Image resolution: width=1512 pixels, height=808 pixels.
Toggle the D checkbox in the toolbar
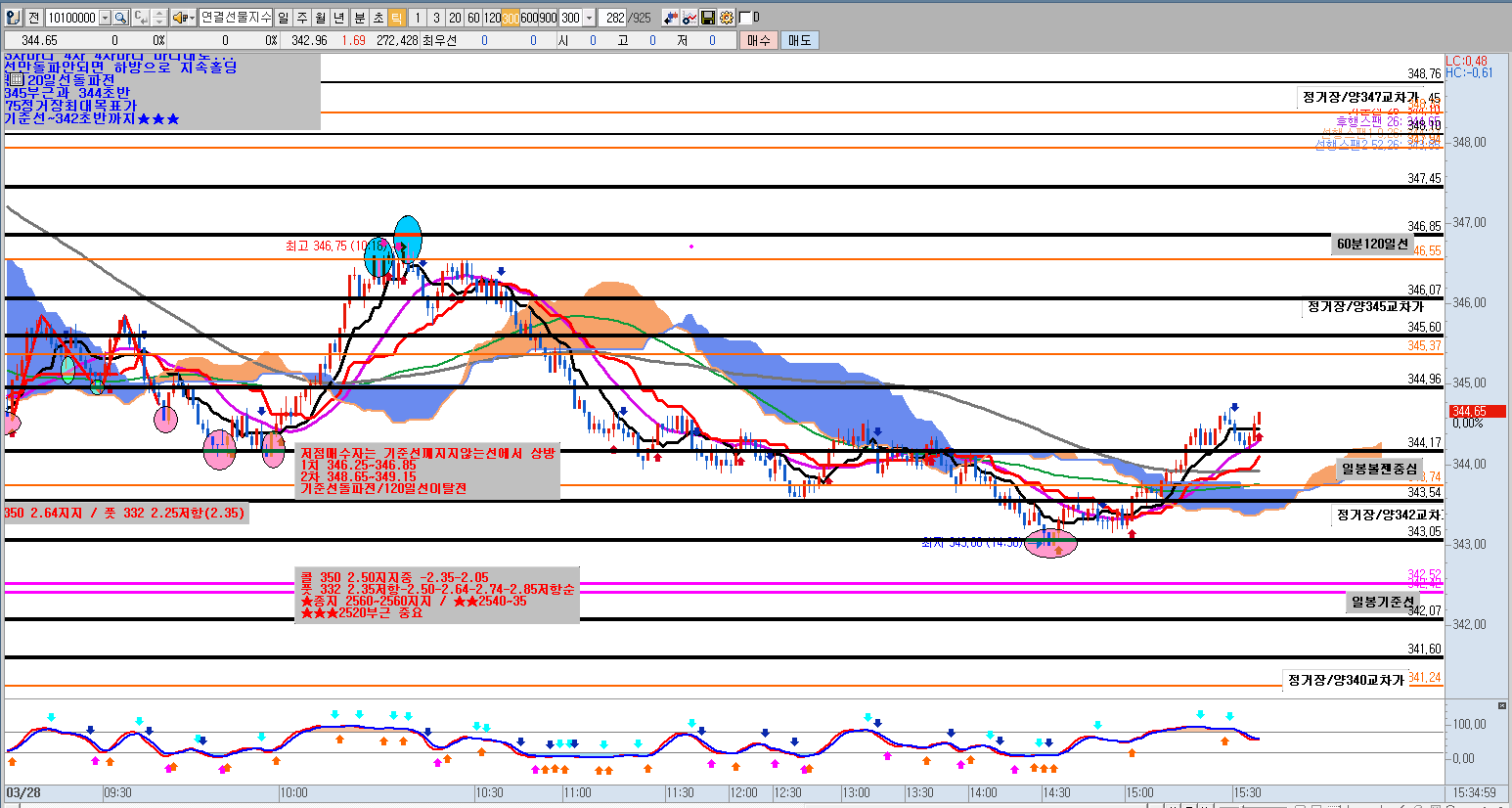click(x=745, y=18)
